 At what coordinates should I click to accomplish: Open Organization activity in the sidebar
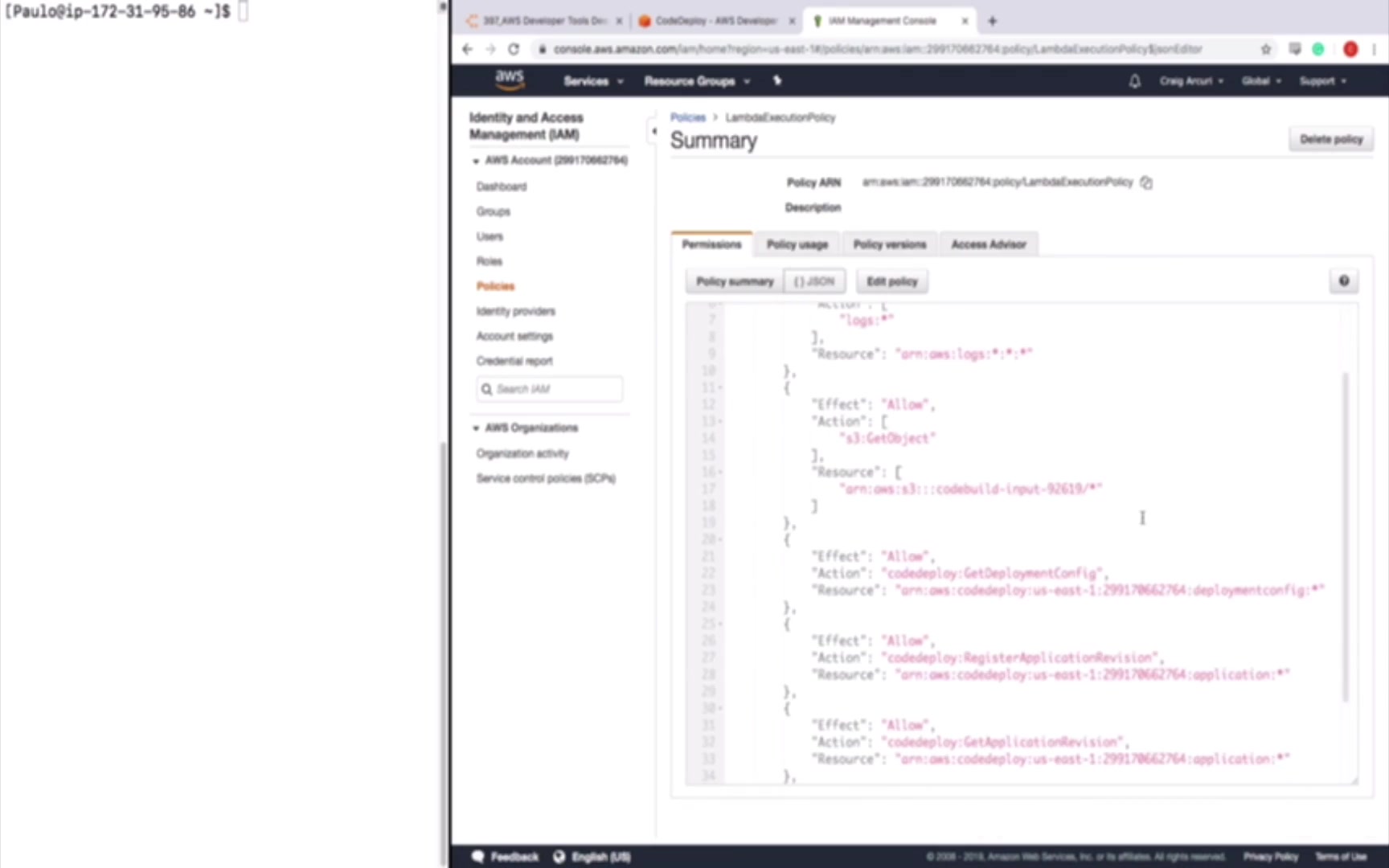pyautogui.click(x=522, y=453)
